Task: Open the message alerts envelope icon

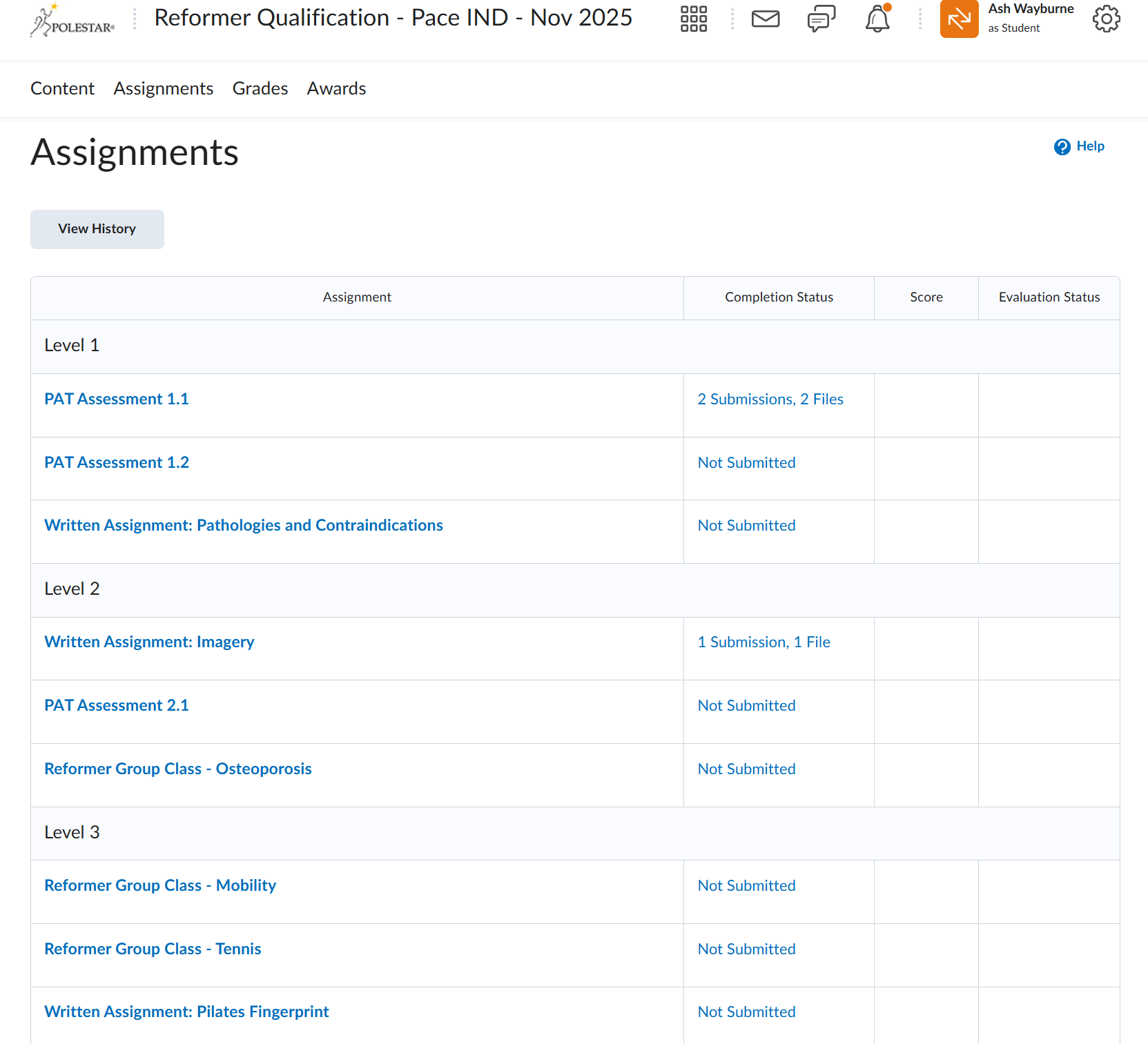Action: point(765,19)
